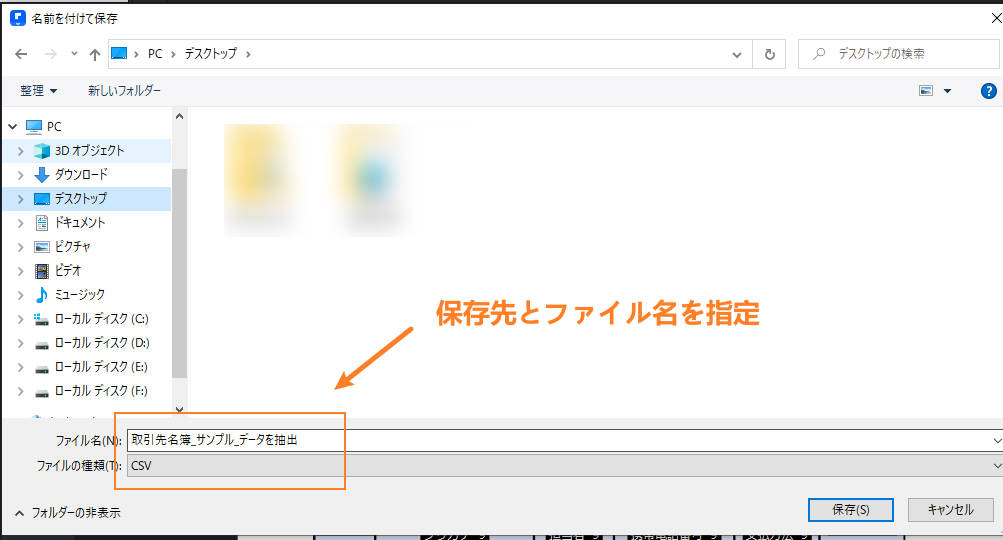Go back with the left arrow
Viewport: 1003px width, 540px height.
coord(21,54)
